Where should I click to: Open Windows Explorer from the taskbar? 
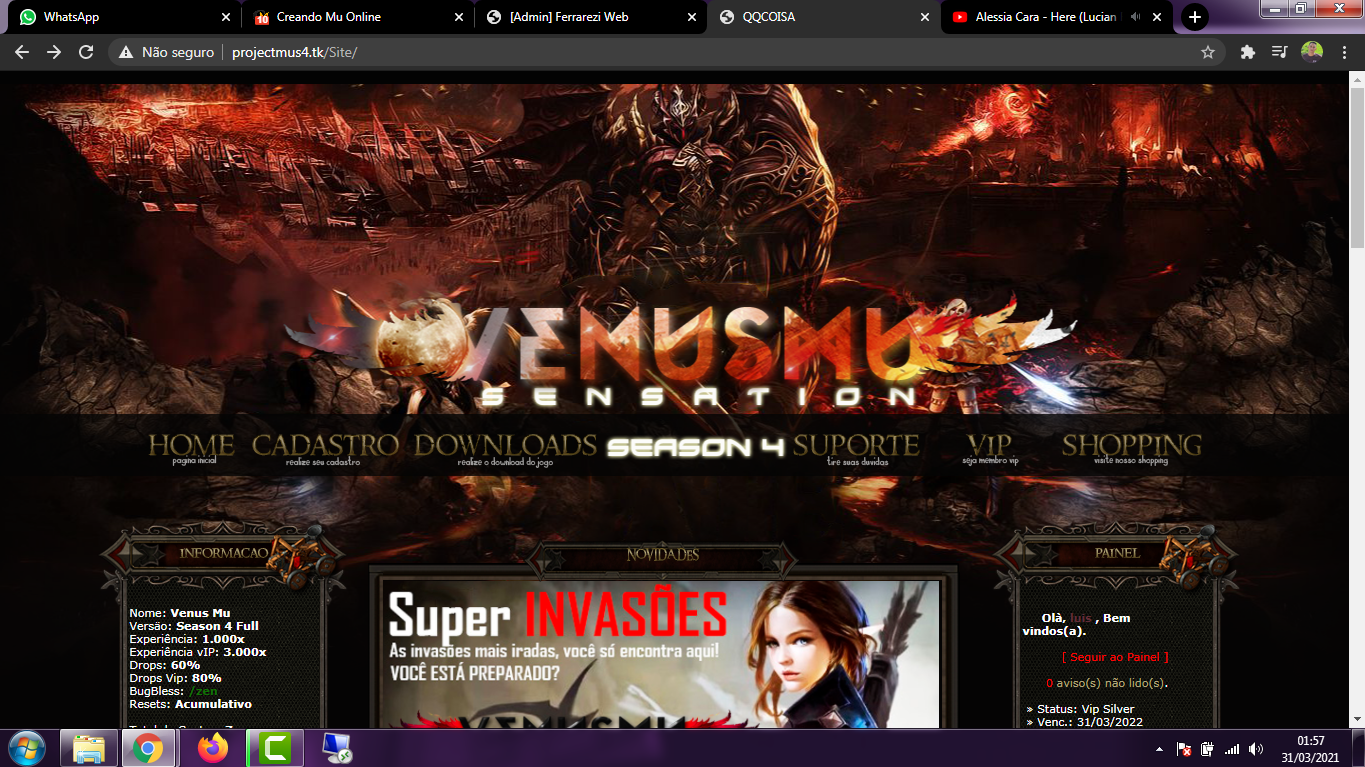pos(89,748)
